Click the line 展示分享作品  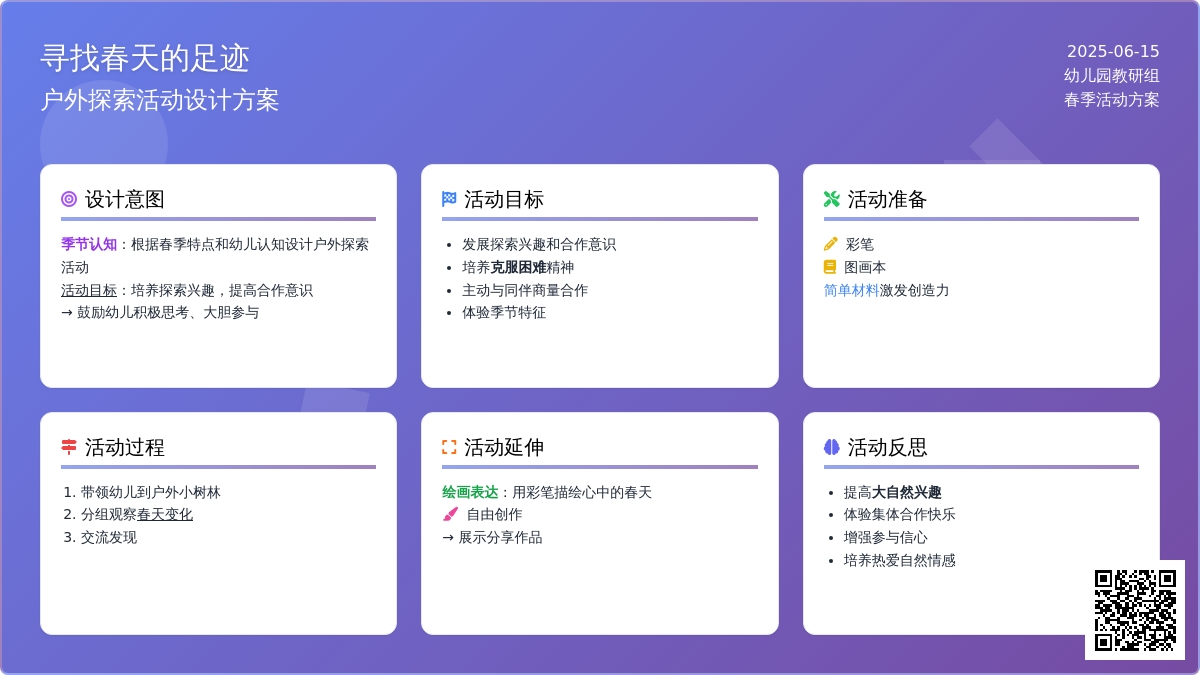pyautogui.click(x=501, y=537)
